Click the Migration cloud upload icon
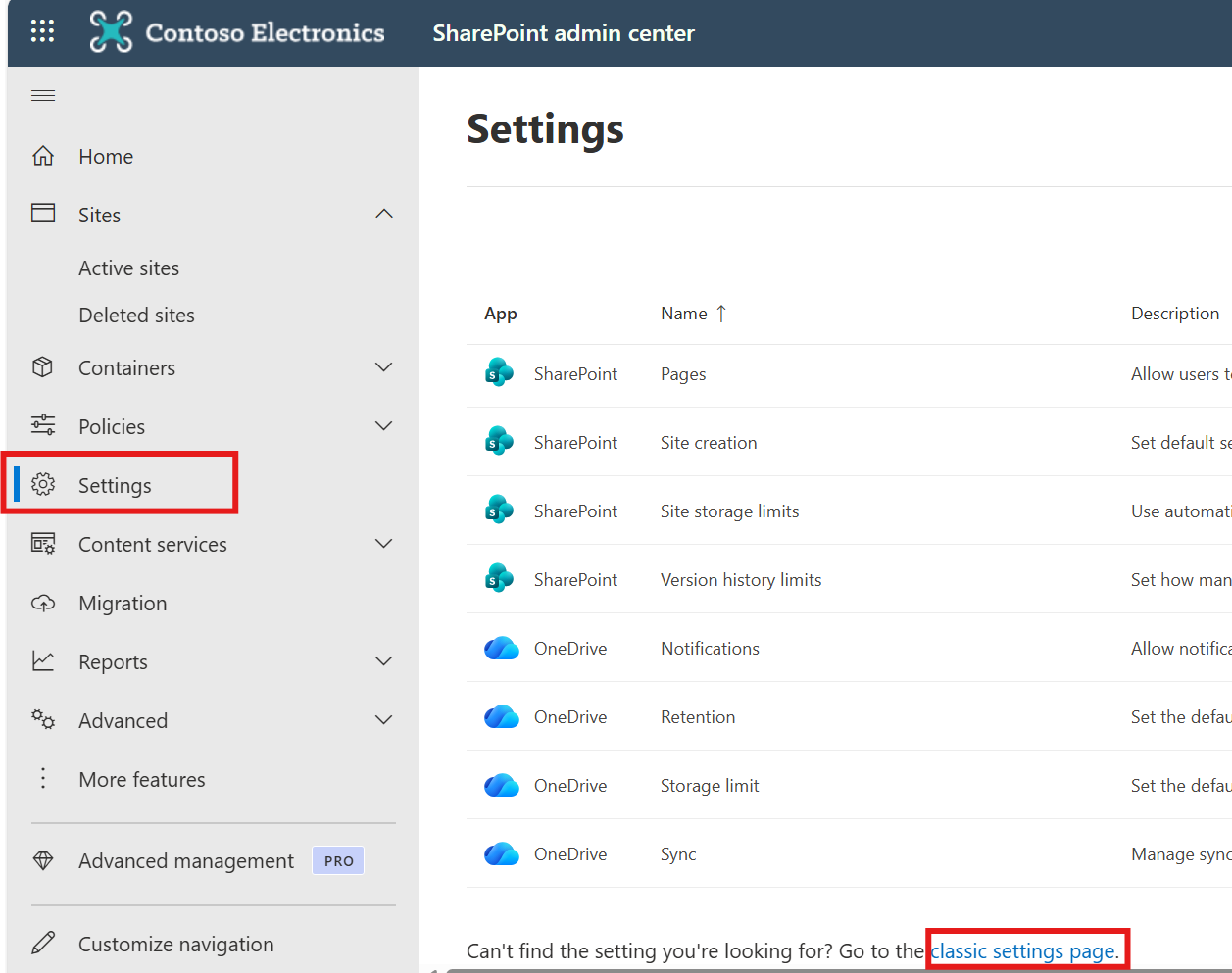Image resolution: width=1232 pixels, height=973 pixels. coord(43,603)
